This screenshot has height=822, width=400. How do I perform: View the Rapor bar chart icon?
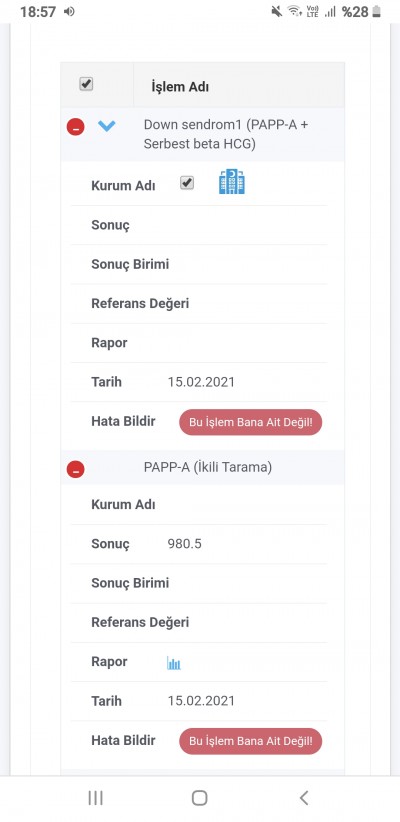point(174,663)
